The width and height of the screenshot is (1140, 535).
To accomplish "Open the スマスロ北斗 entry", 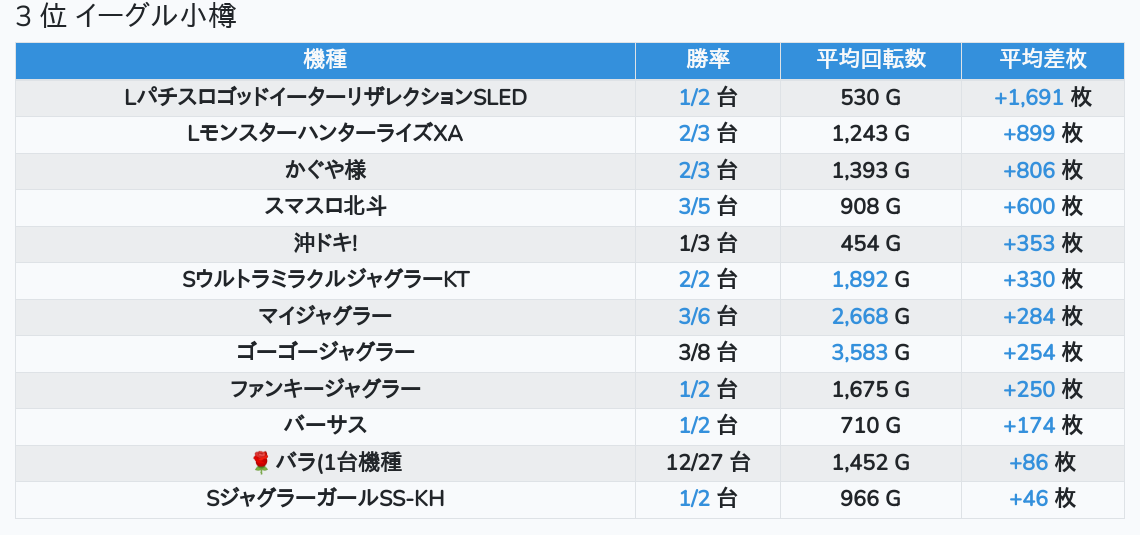I will tap(325, 206).
